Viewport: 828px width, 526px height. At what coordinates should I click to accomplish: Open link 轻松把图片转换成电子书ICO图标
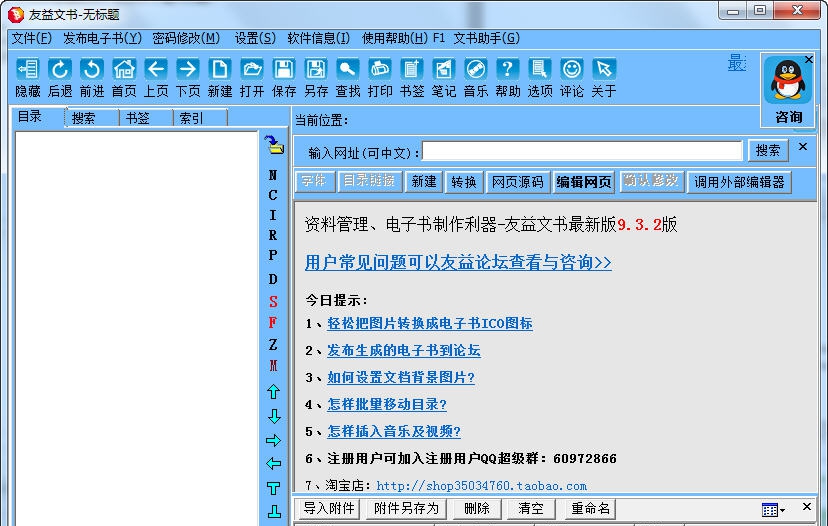click(x=430, y=323)
